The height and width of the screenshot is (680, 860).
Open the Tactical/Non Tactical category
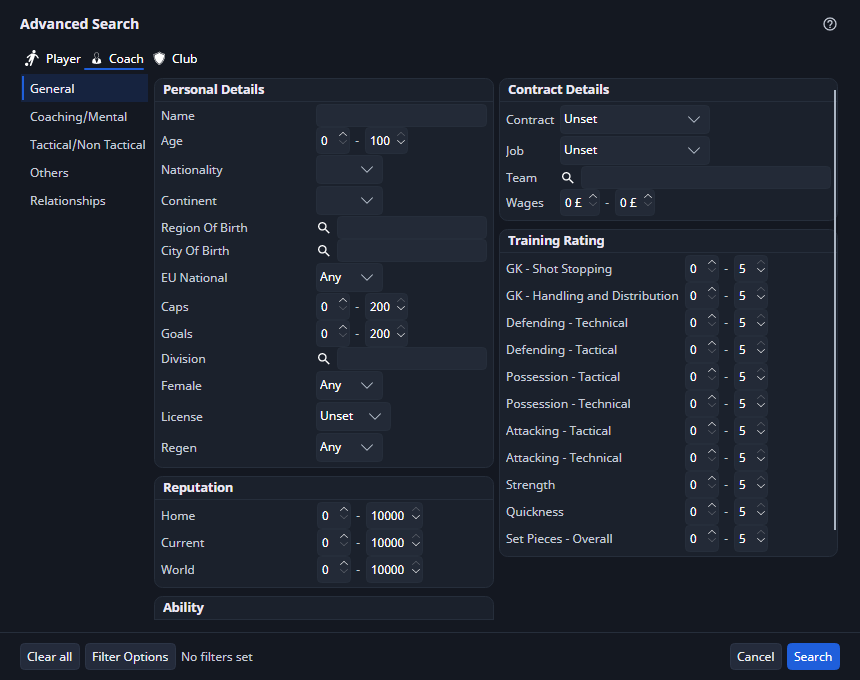pos(85,144)
